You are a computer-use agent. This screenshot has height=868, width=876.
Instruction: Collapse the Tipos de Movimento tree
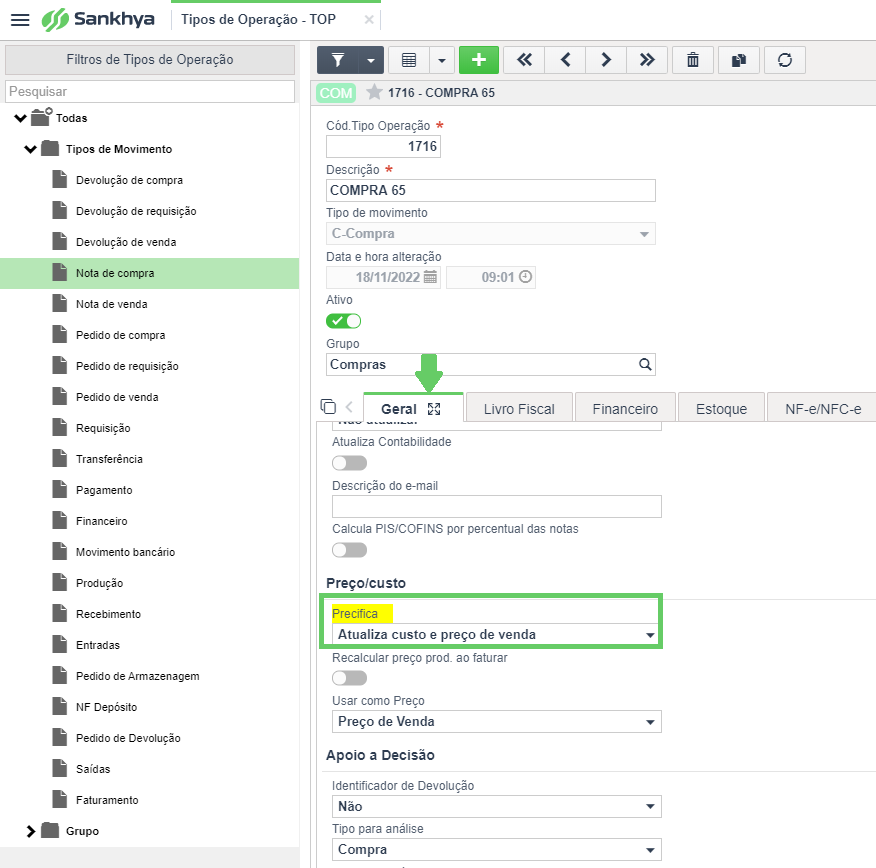tap(30, 149)
